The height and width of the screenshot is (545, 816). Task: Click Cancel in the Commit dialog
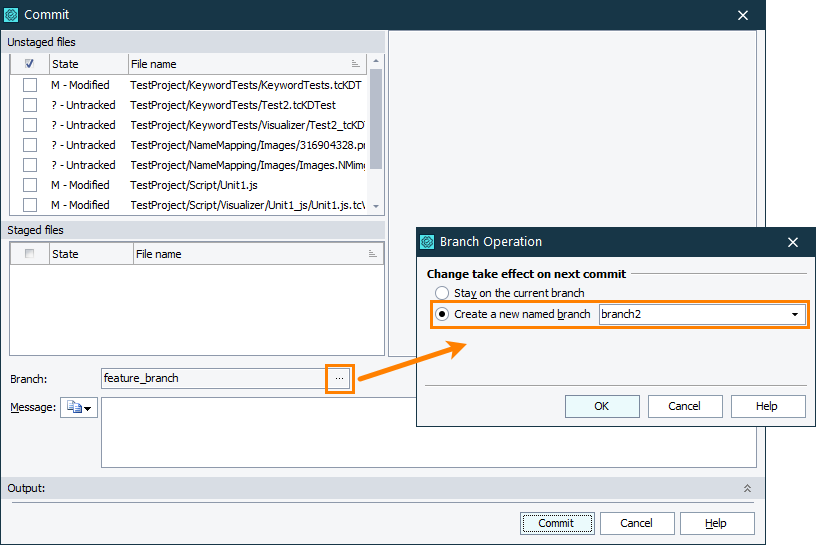(637, 524)
